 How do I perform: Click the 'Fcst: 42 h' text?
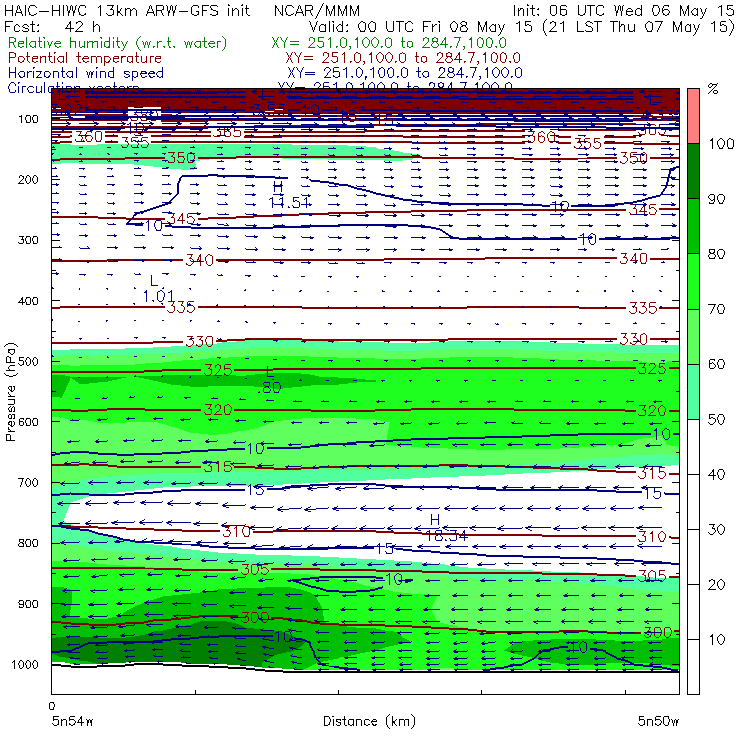52,27
